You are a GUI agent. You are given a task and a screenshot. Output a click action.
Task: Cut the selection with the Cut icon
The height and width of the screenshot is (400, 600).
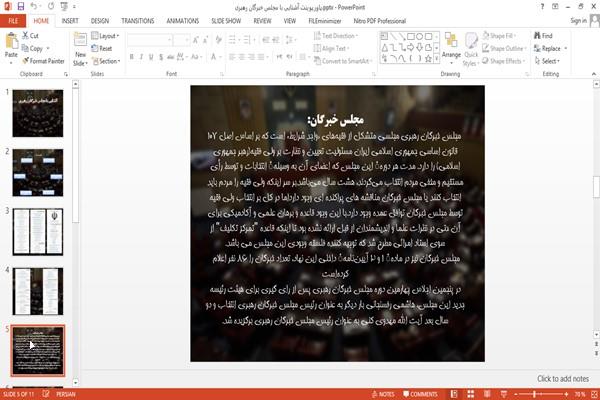25,36
